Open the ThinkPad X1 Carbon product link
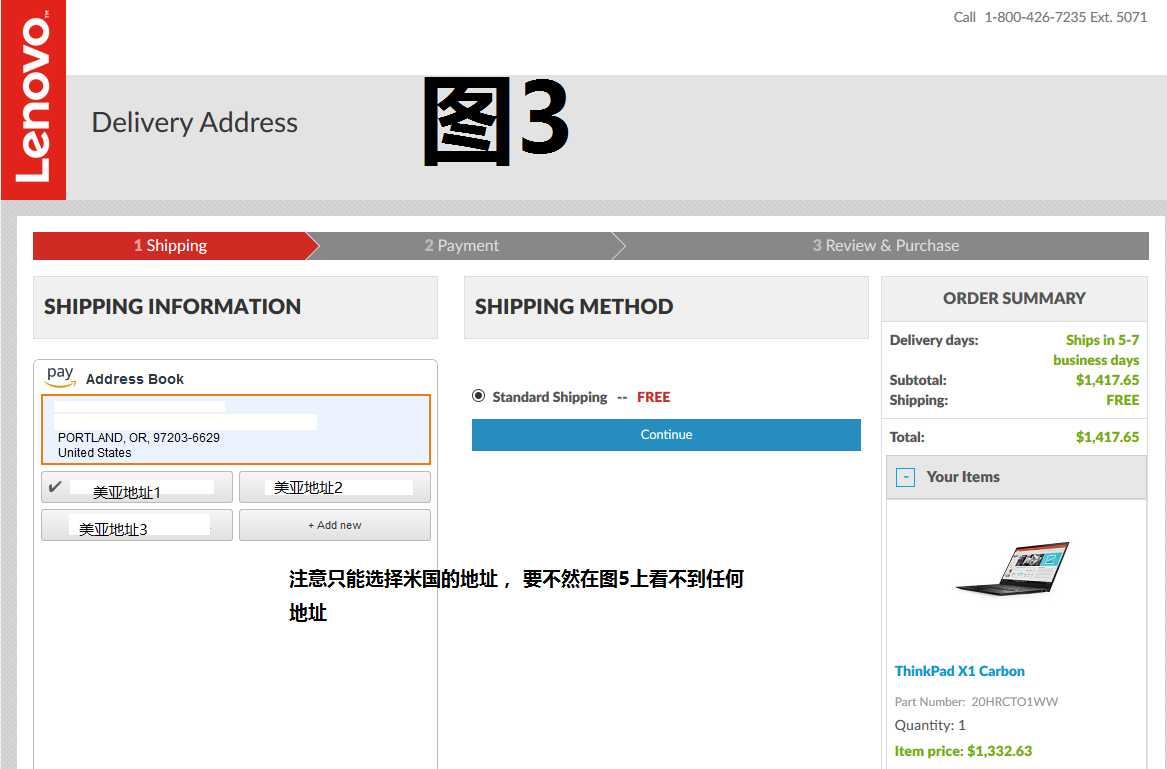The height and width of the screenshot is (769, 1167). click(959, 671)
